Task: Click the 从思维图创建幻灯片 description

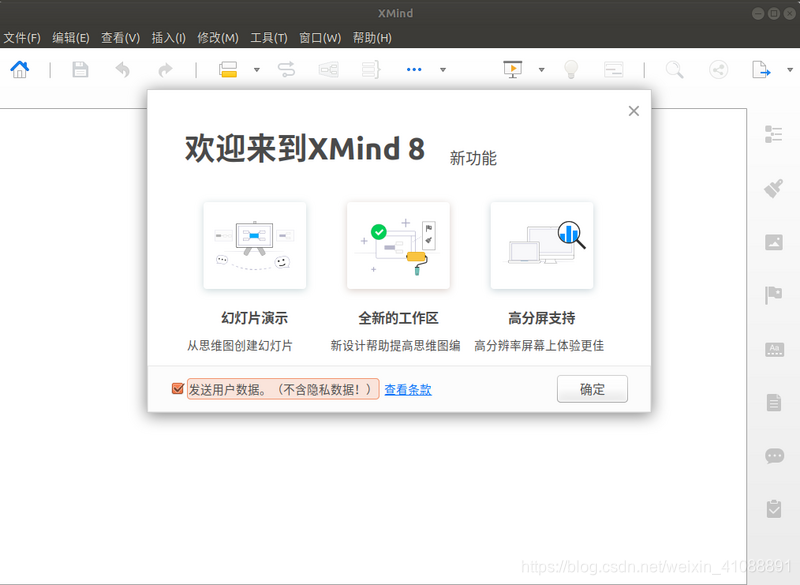Action: (x=240, y=346)
